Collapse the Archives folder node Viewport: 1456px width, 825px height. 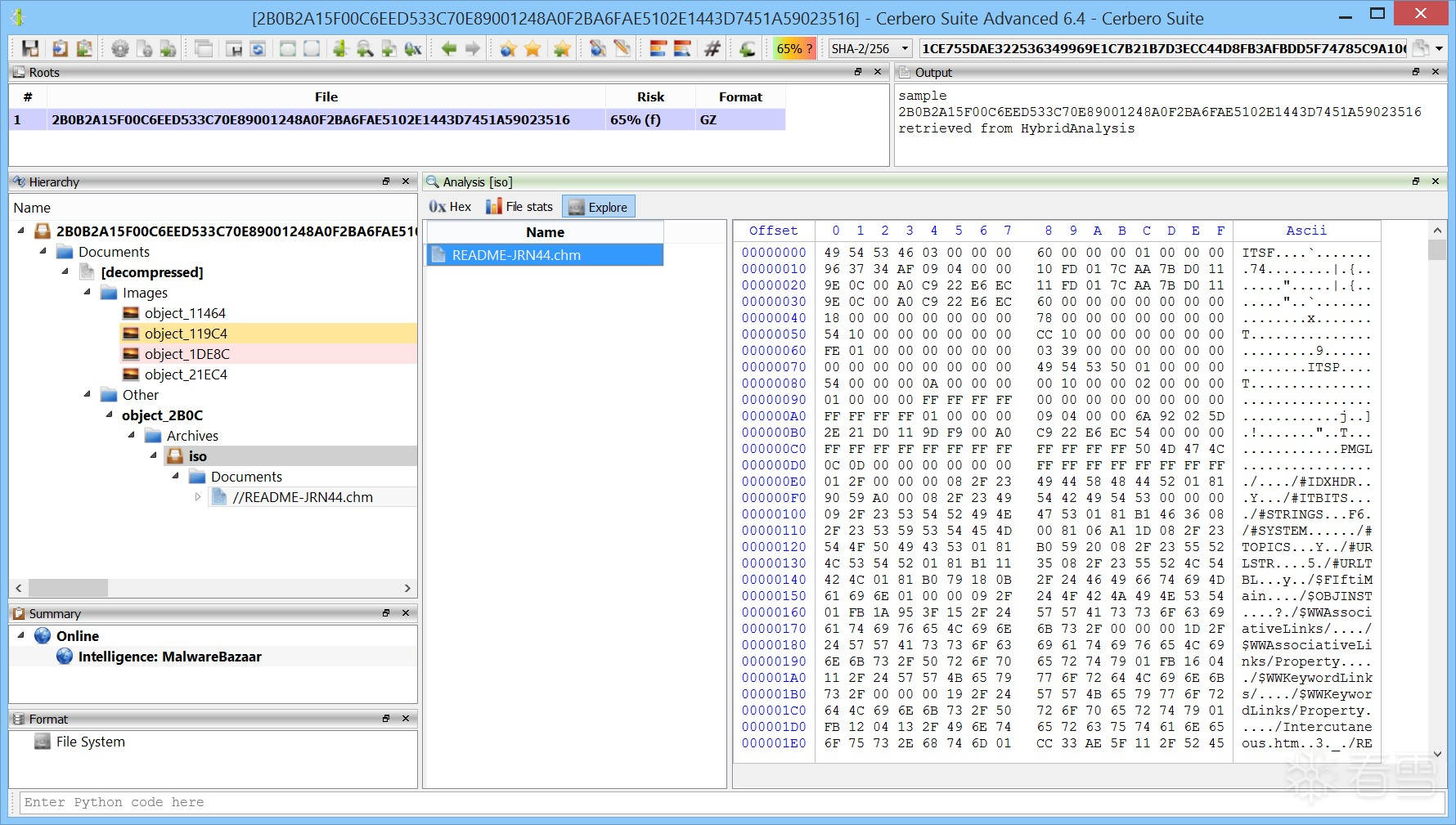tap(132, 436)
